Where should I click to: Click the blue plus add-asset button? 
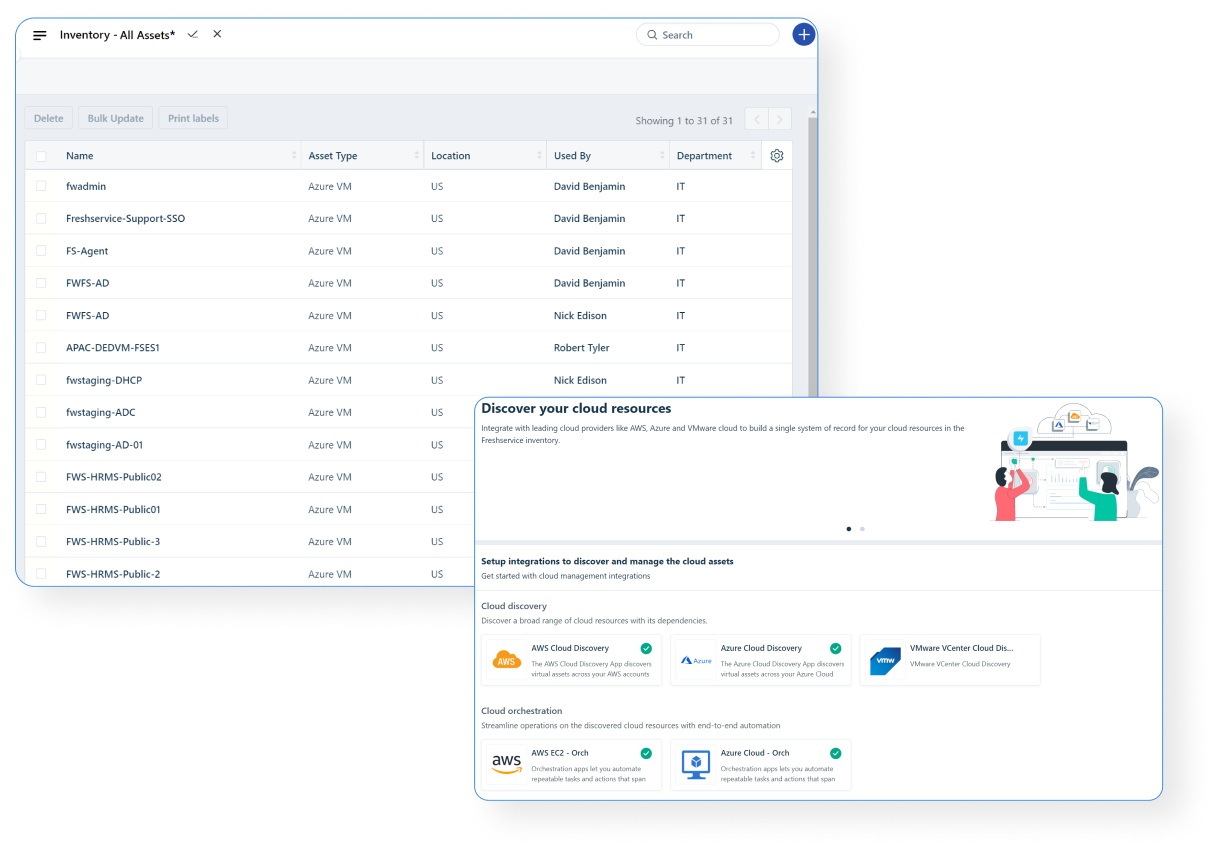803,35
